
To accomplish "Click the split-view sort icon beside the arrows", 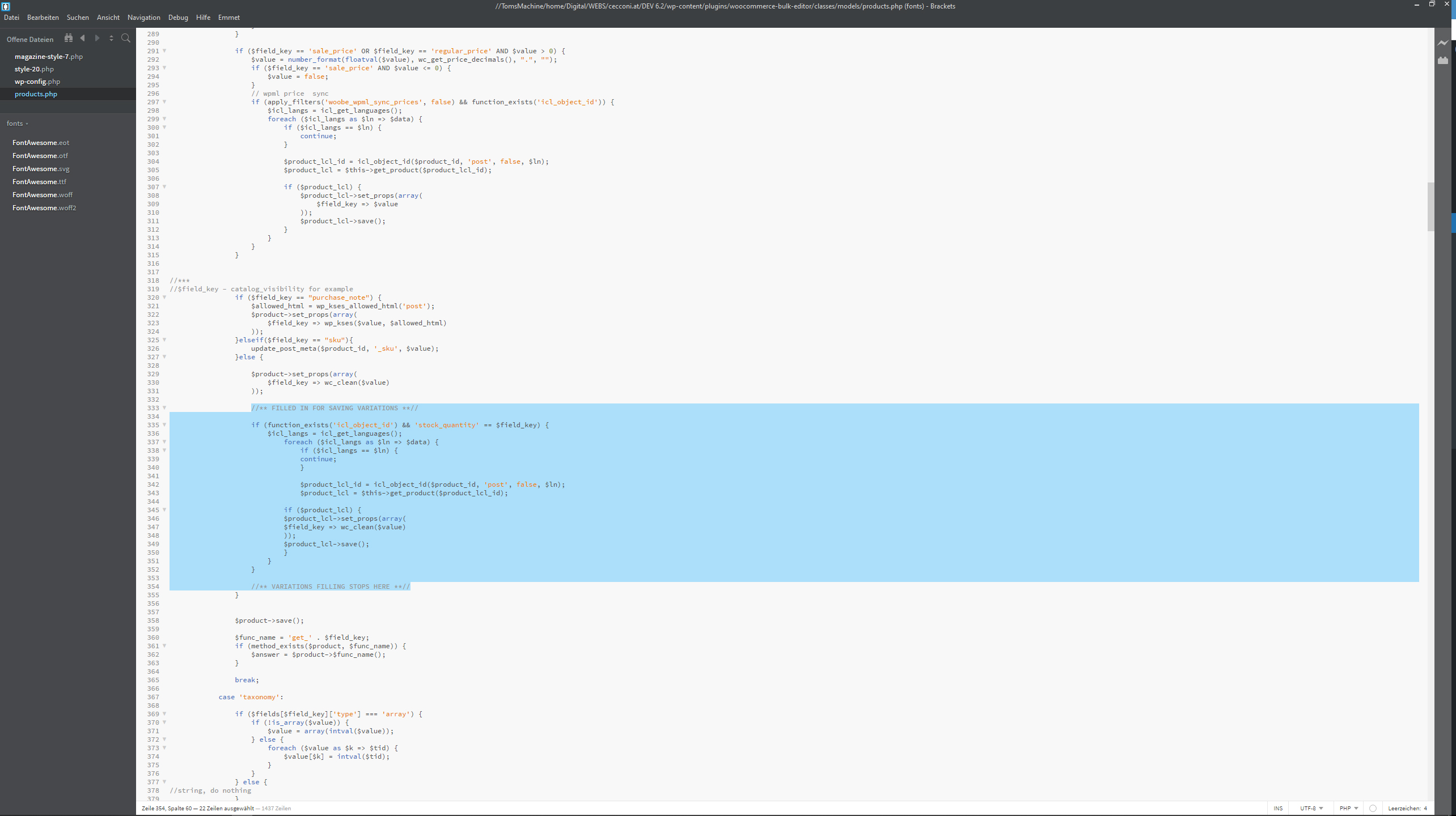I will (x=112, y=38).
